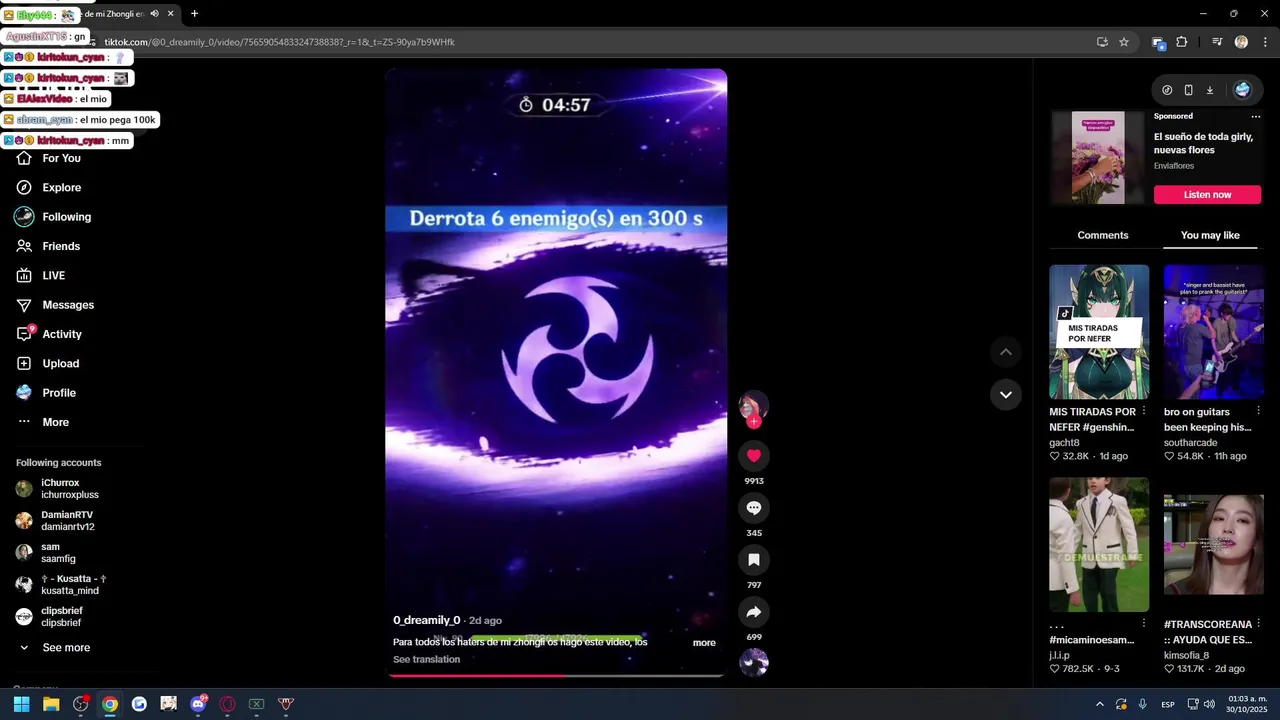Go to previous video with up arrow

click(x=1006, y=352)
